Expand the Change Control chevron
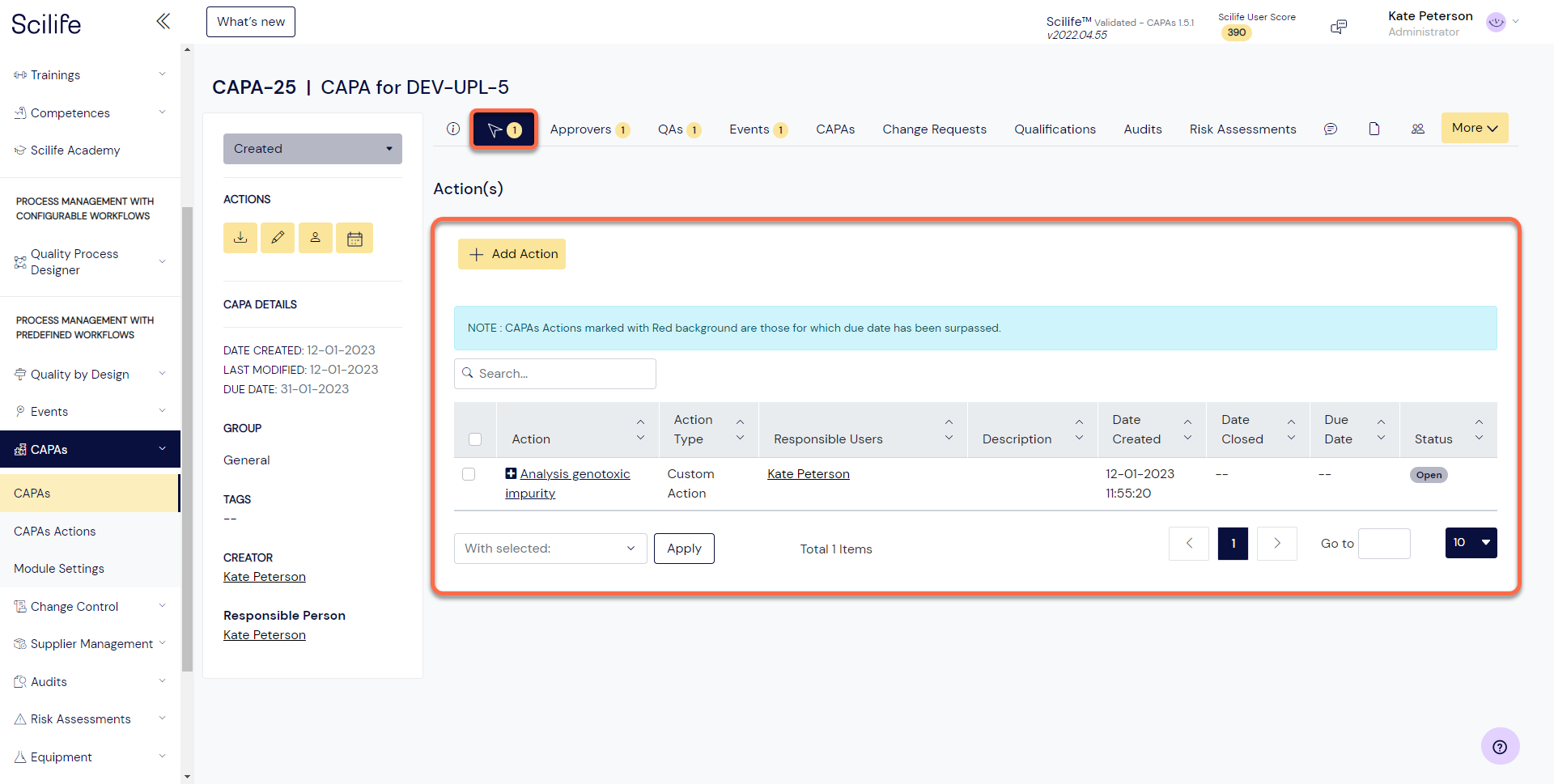Viewport: 1554px width, 784px height. click(x=162, y=606)
